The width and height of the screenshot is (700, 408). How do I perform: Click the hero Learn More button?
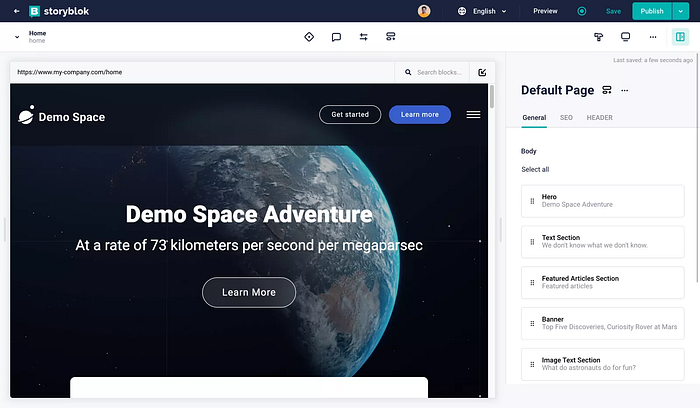(x=249, y=292)
